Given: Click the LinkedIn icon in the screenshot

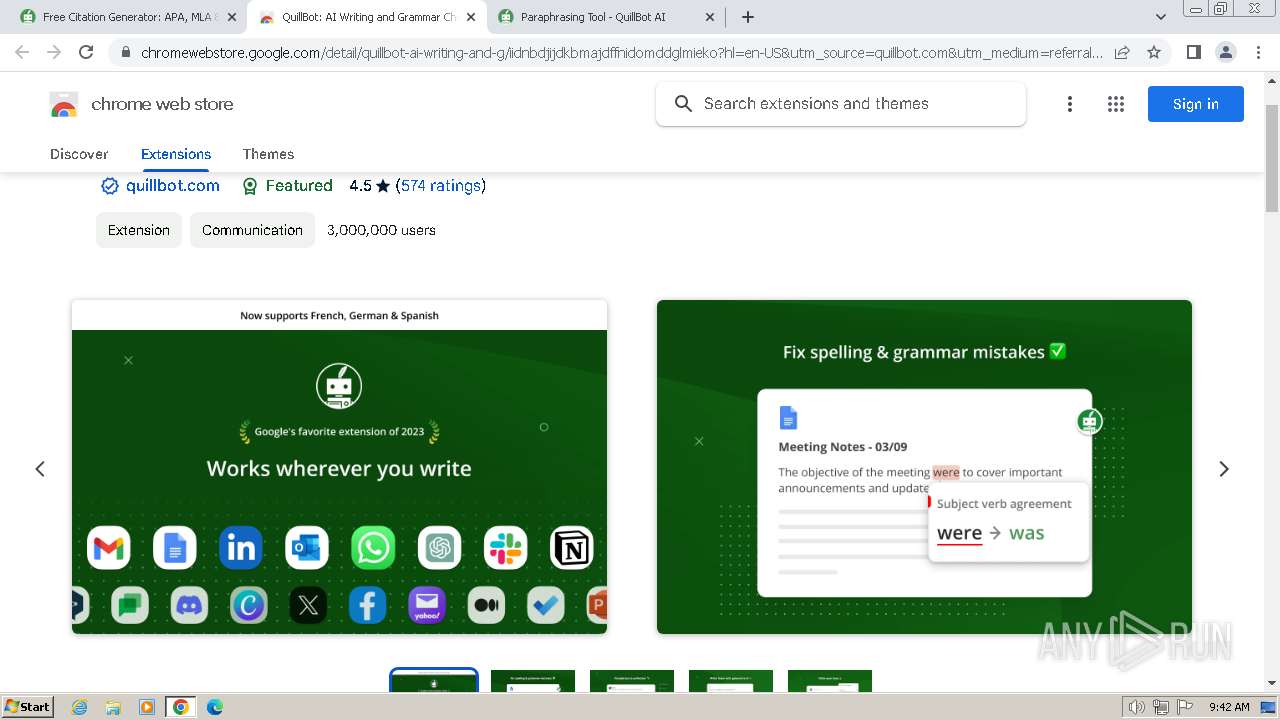Looking at the screenshot, I should (241, 548).
